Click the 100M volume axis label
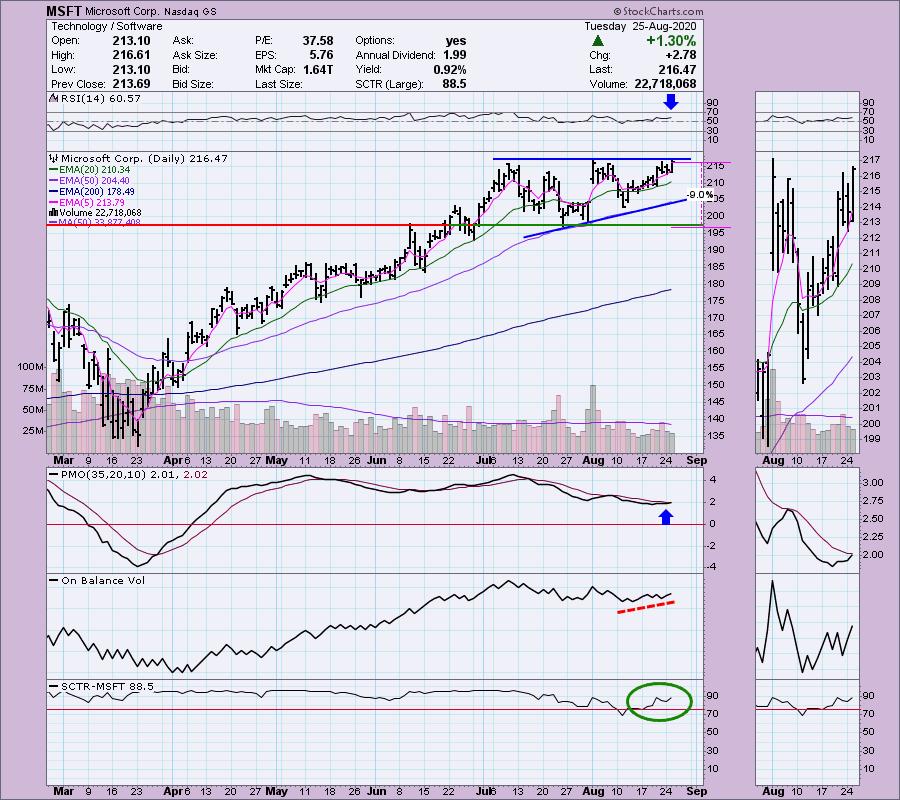 point(30,367)
